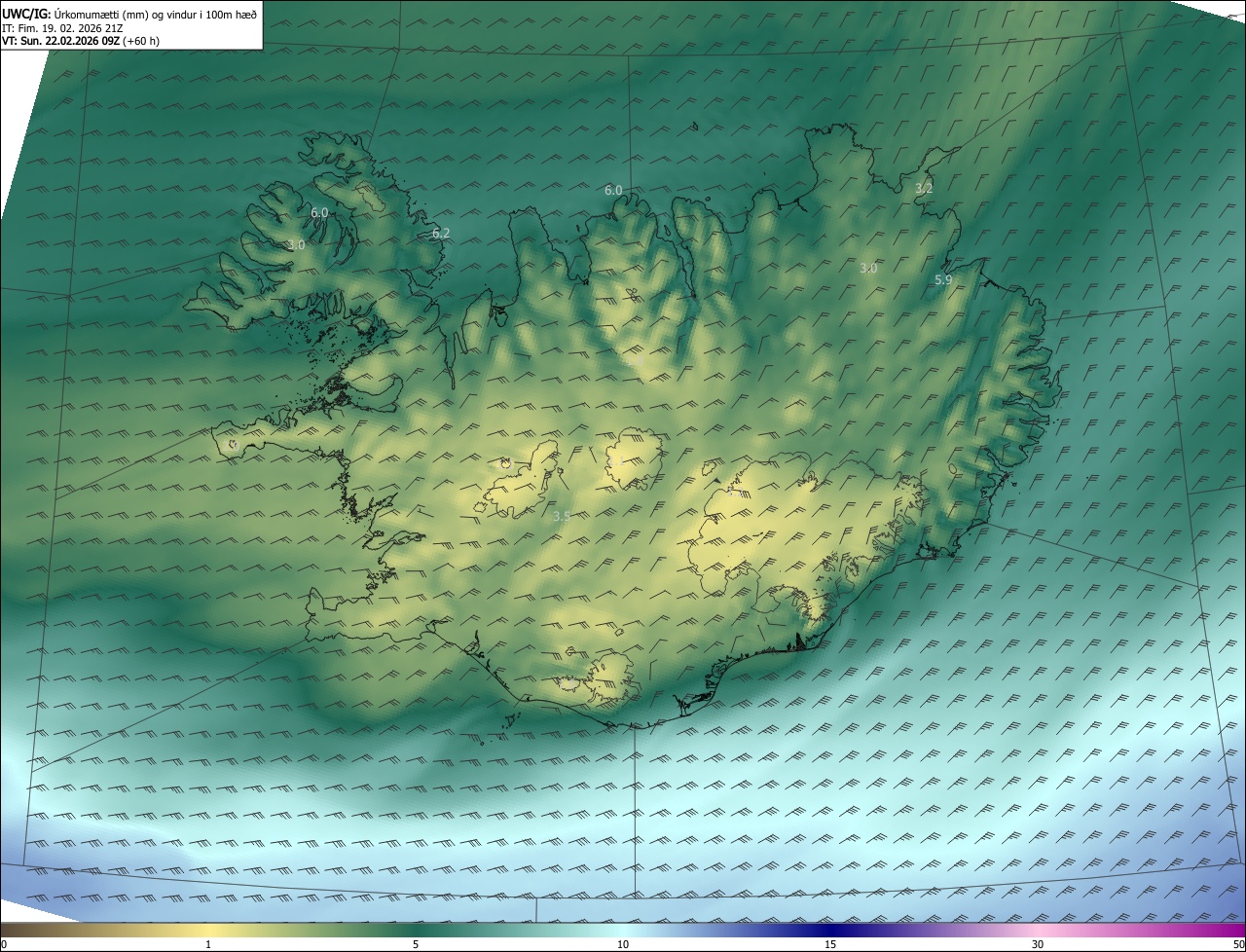Pick the yellow legend color at 1 mm
1246x952 pixels.
point(208,930)
